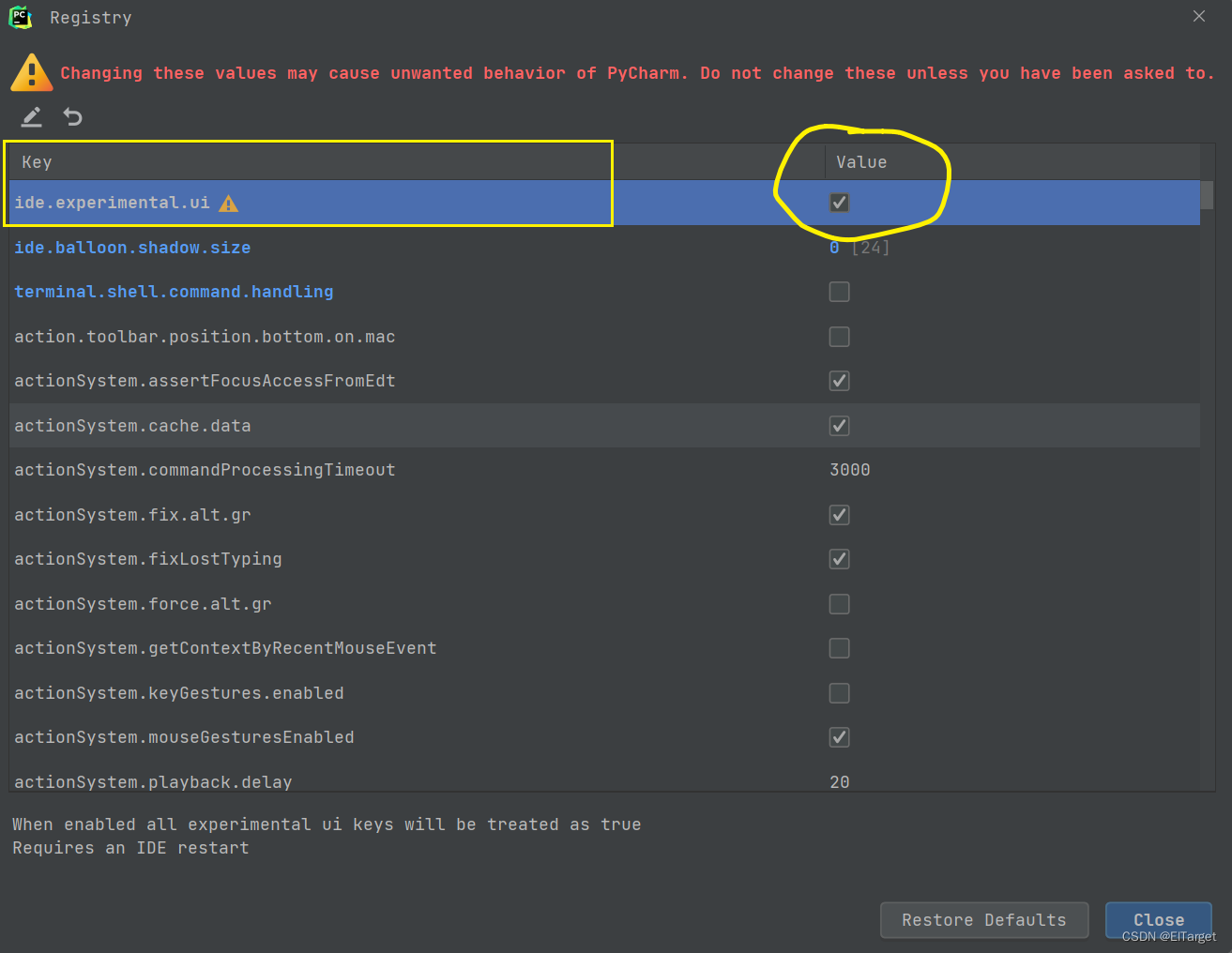This screenshot has height=953, width=1232.
Task: Select action.toolbar.position.bottom.on.mac key
Action: coord(205,337)
